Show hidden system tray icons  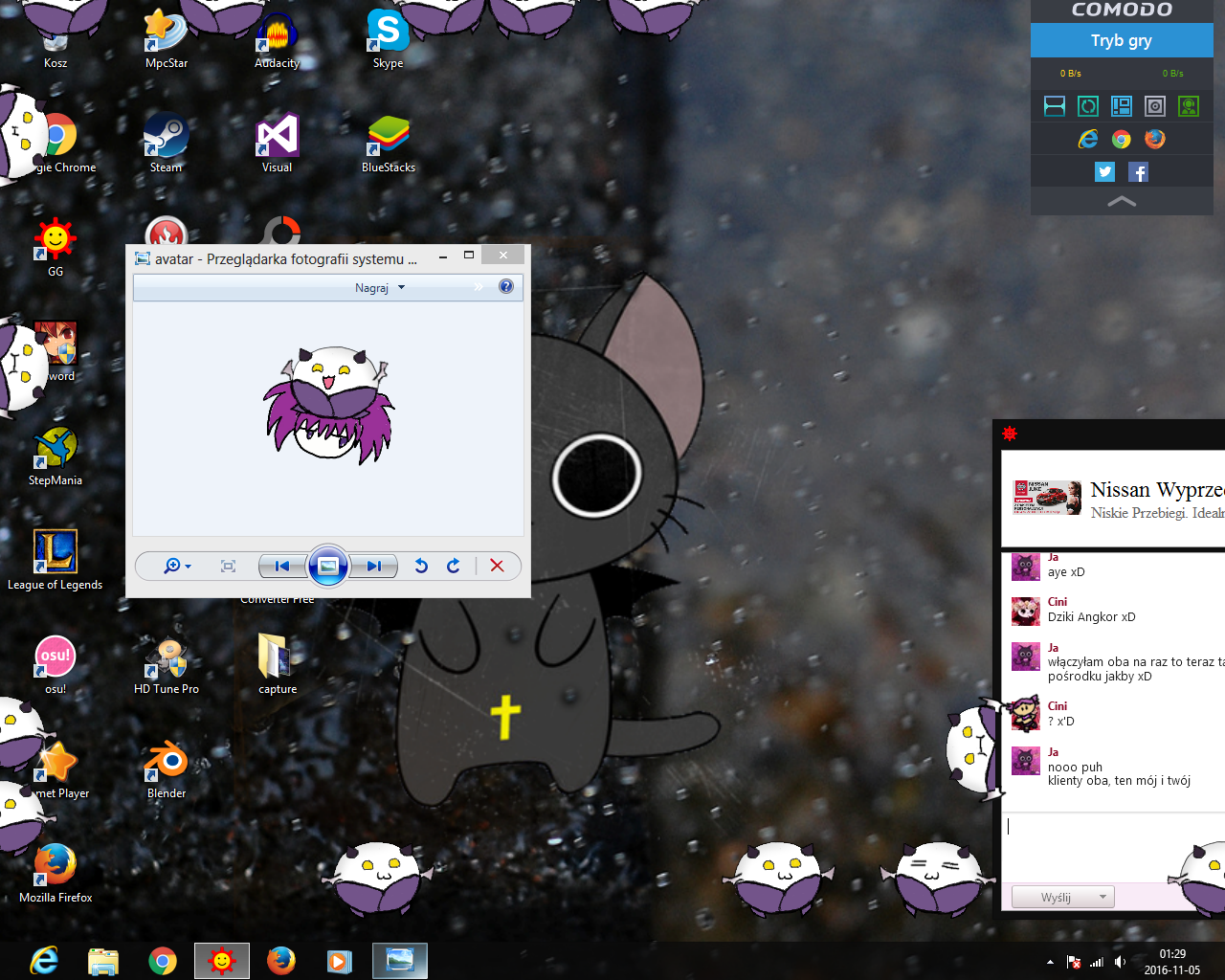pyautogui.click(x=1050, y=962)
